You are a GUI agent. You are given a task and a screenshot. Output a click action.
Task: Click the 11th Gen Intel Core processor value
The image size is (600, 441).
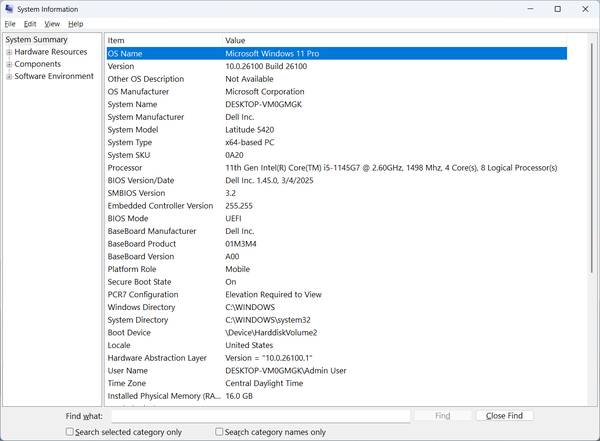(x=391, y=168)
